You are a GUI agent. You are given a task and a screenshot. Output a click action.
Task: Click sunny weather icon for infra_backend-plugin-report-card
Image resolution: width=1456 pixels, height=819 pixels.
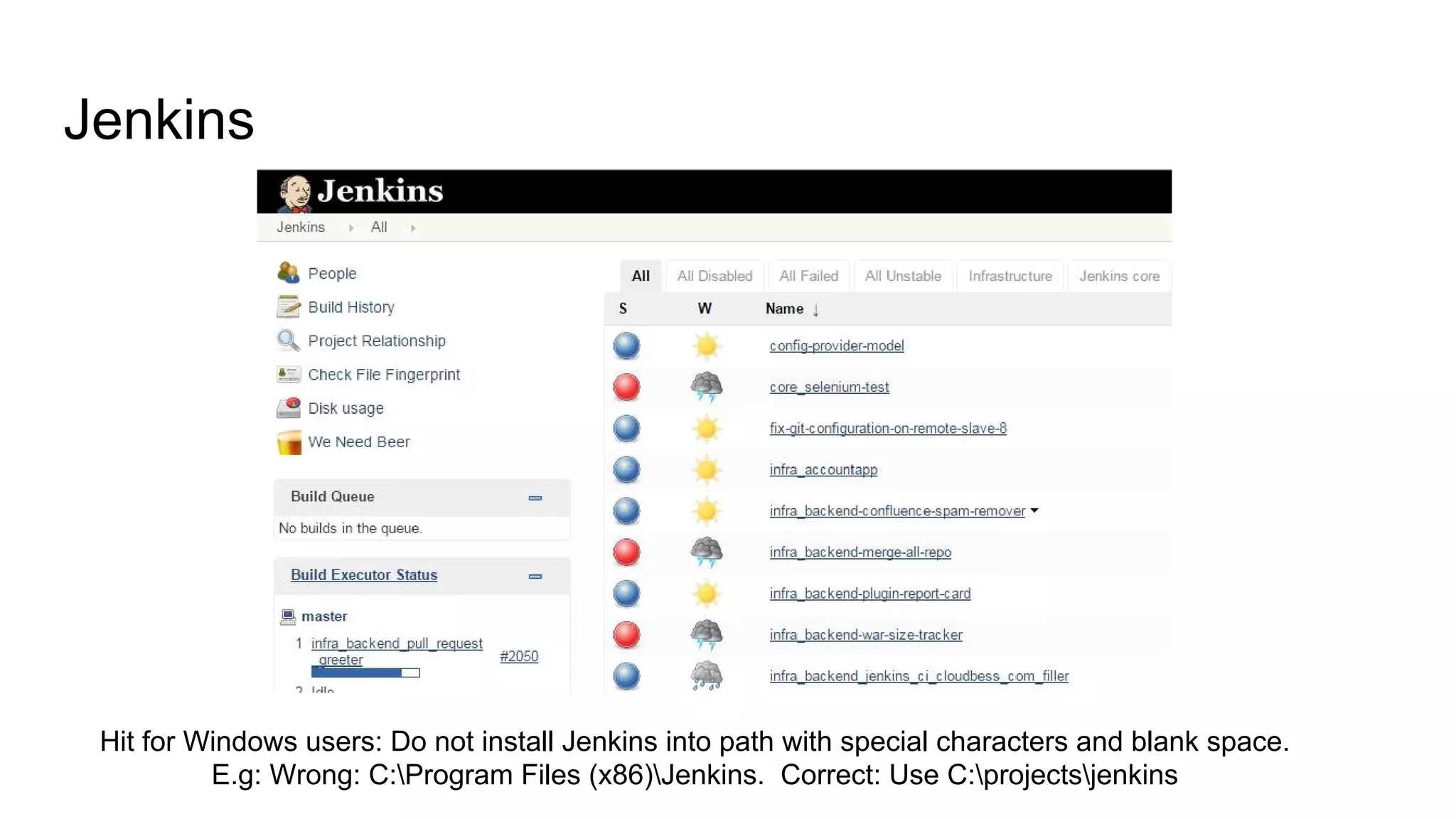click(x=706, y=594)
